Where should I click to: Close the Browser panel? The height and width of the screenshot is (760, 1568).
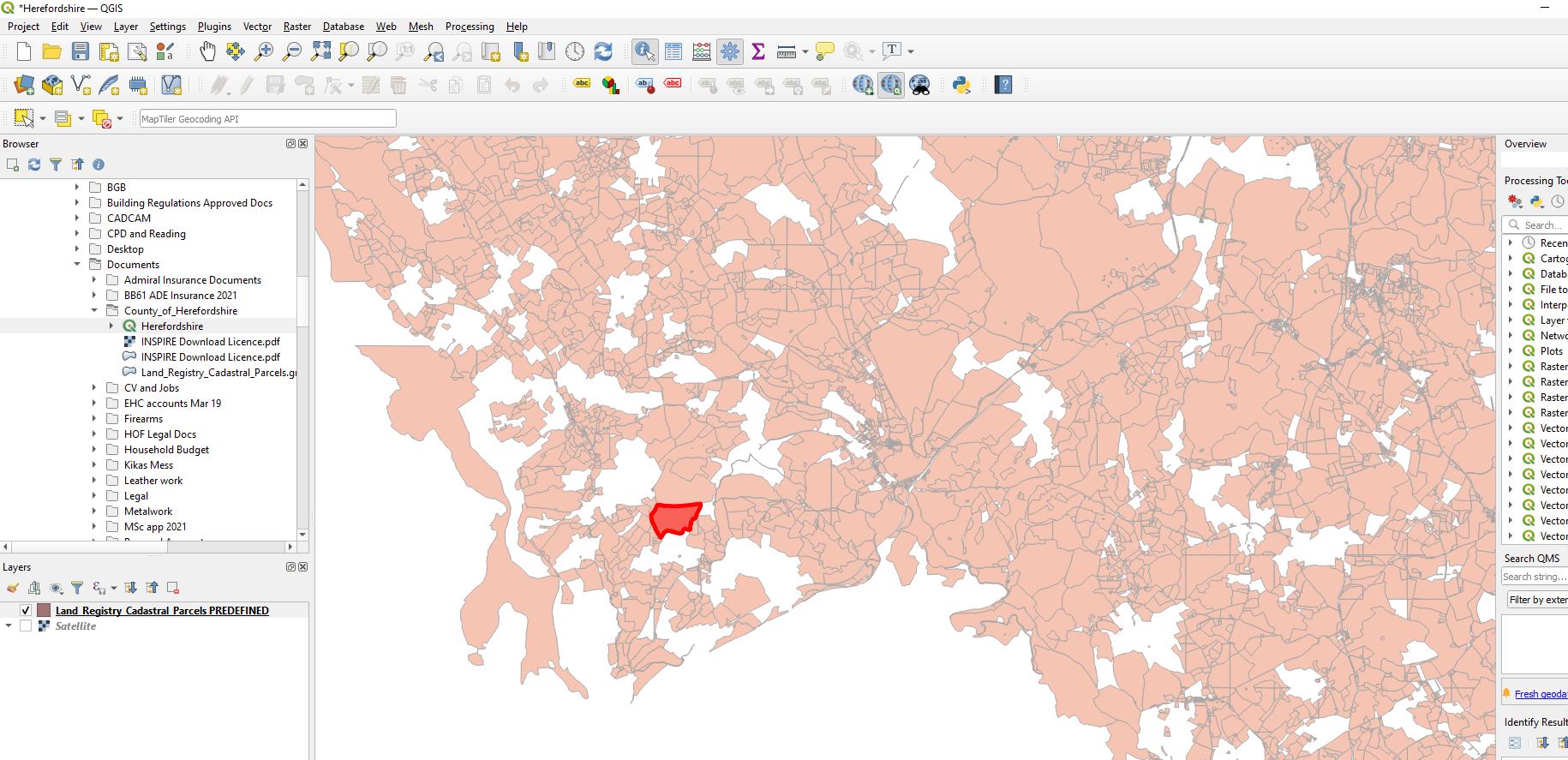click(302, 144)
